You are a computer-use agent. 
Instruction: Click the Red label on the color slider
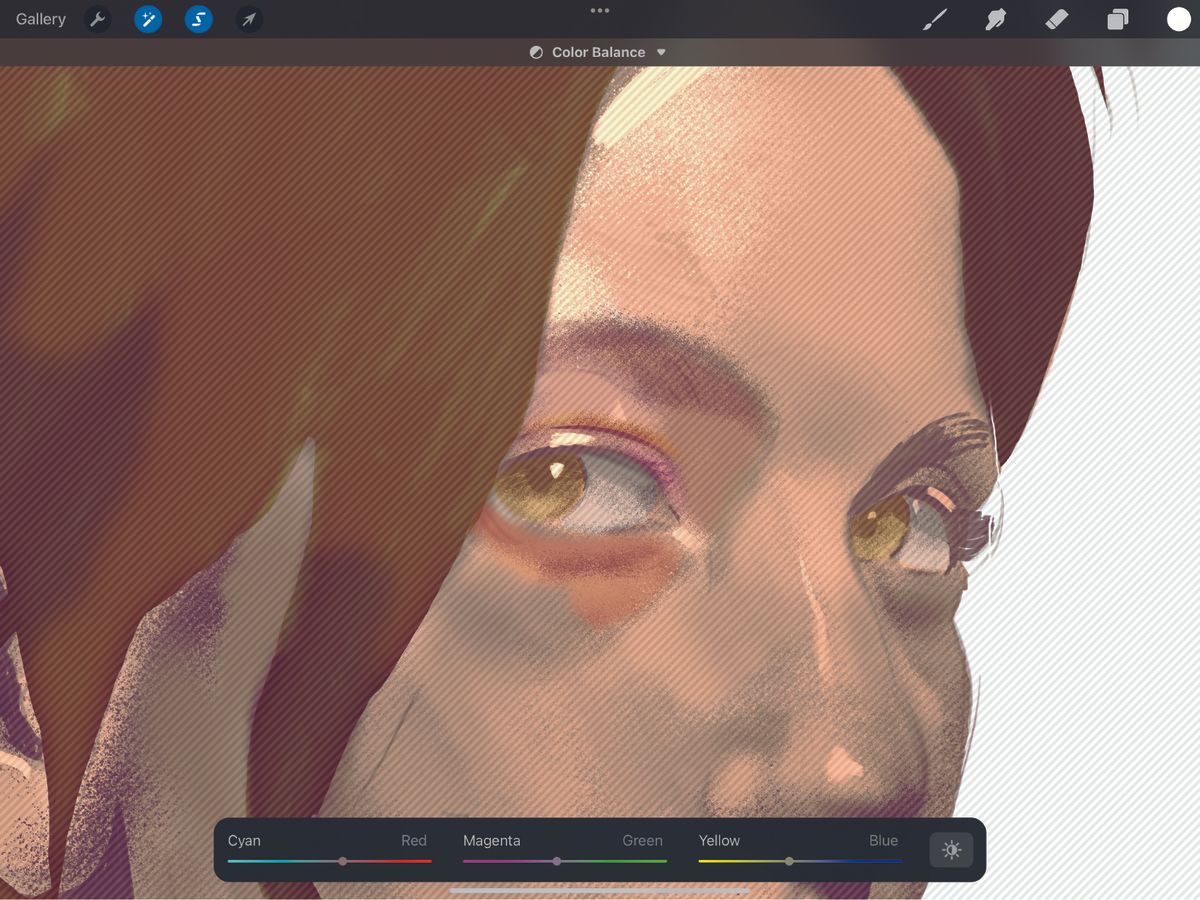coord(413,840)
